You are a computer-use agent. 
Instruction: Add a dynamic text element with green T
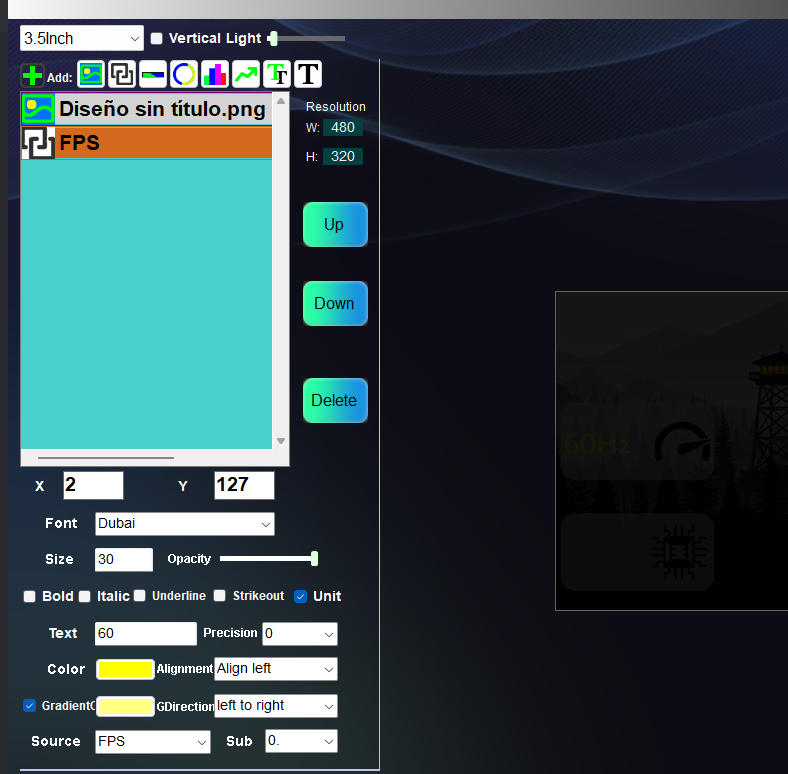click(x=277, y=74)
